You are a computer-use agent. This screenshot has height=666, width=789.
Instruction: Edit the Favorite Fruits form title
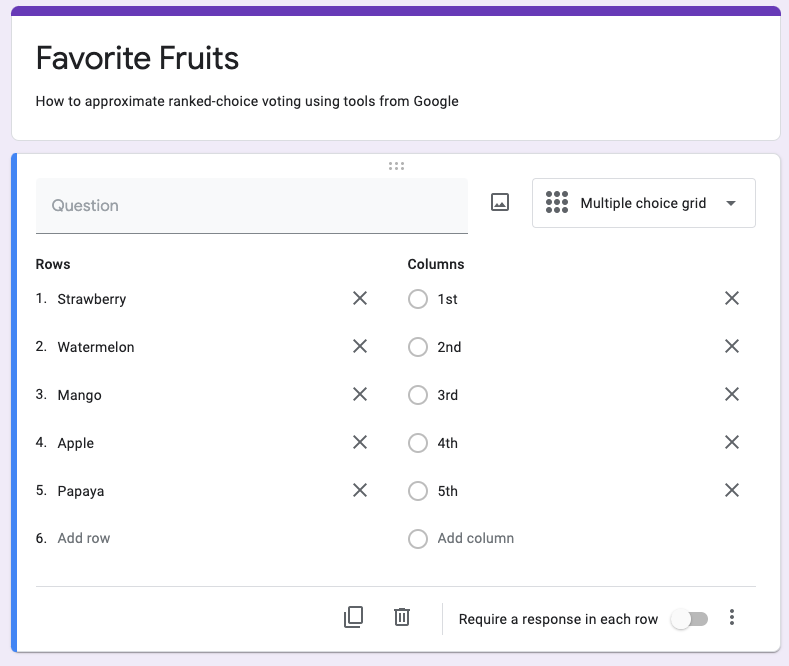(137, 58)
